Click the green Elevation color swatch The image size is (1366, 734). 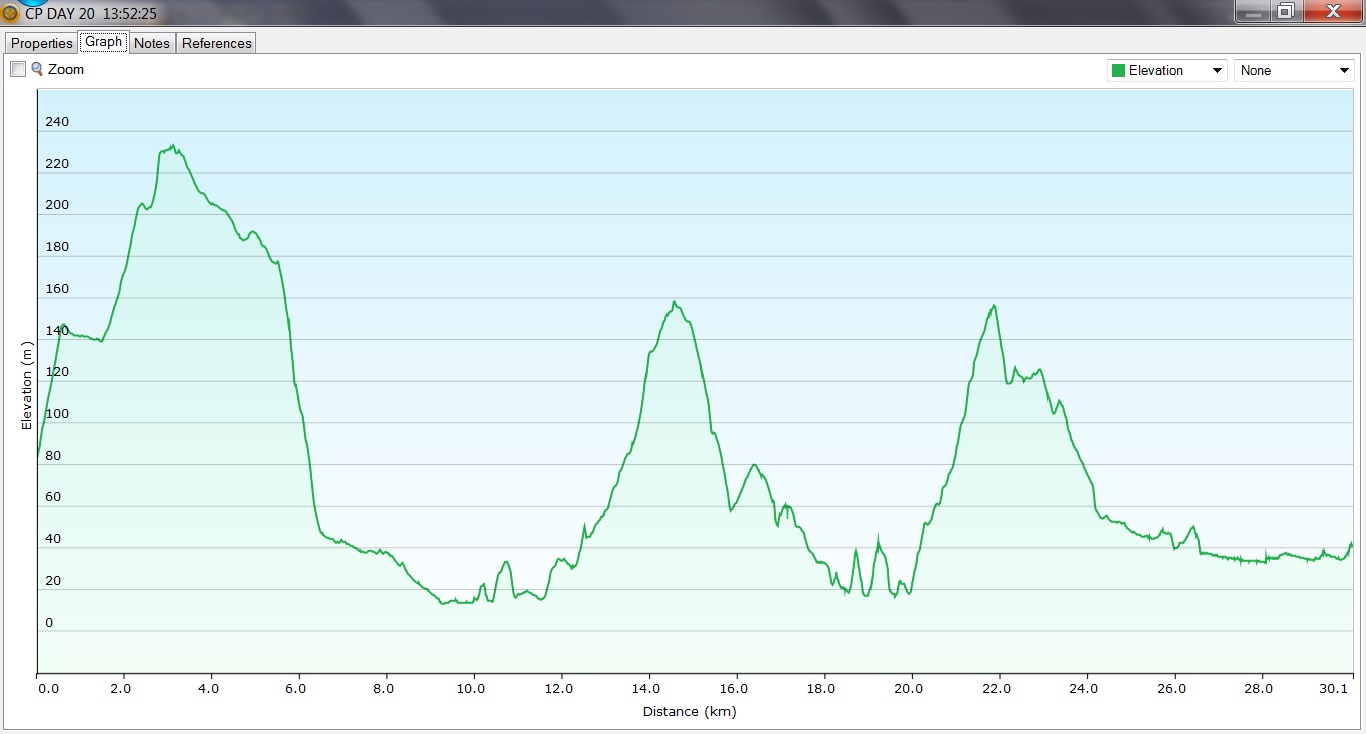[x=1118, y=70]
